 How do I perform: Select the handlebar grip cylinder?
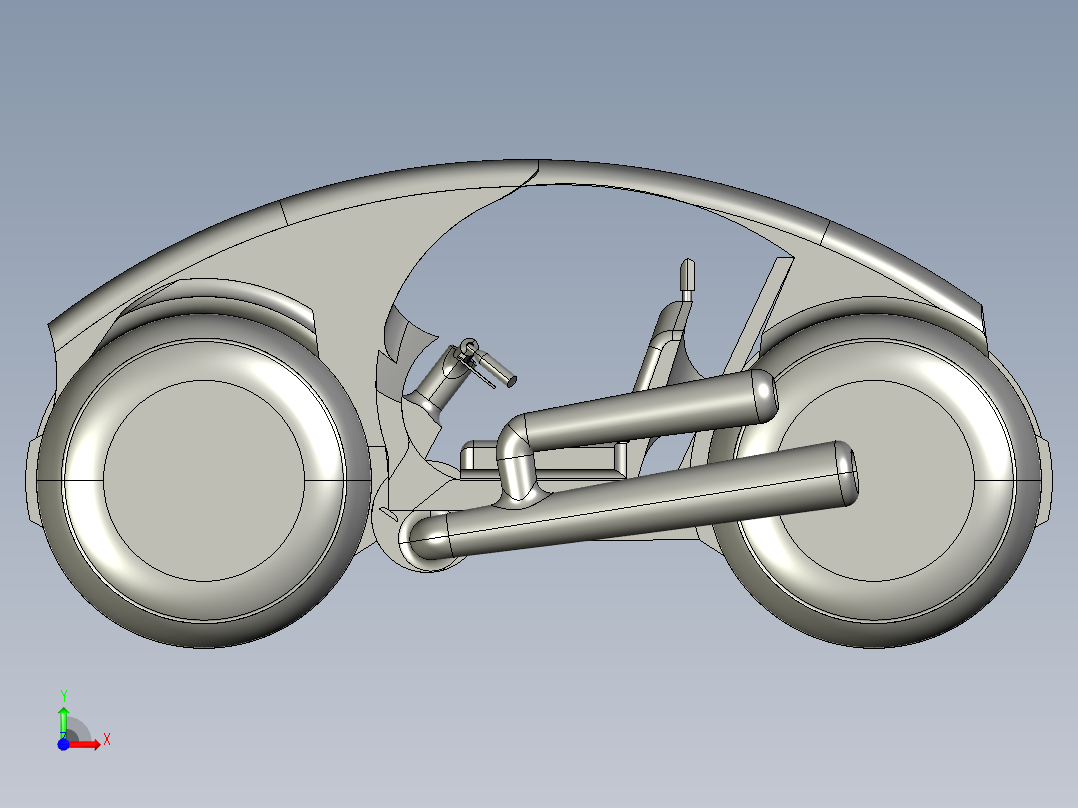496,367
